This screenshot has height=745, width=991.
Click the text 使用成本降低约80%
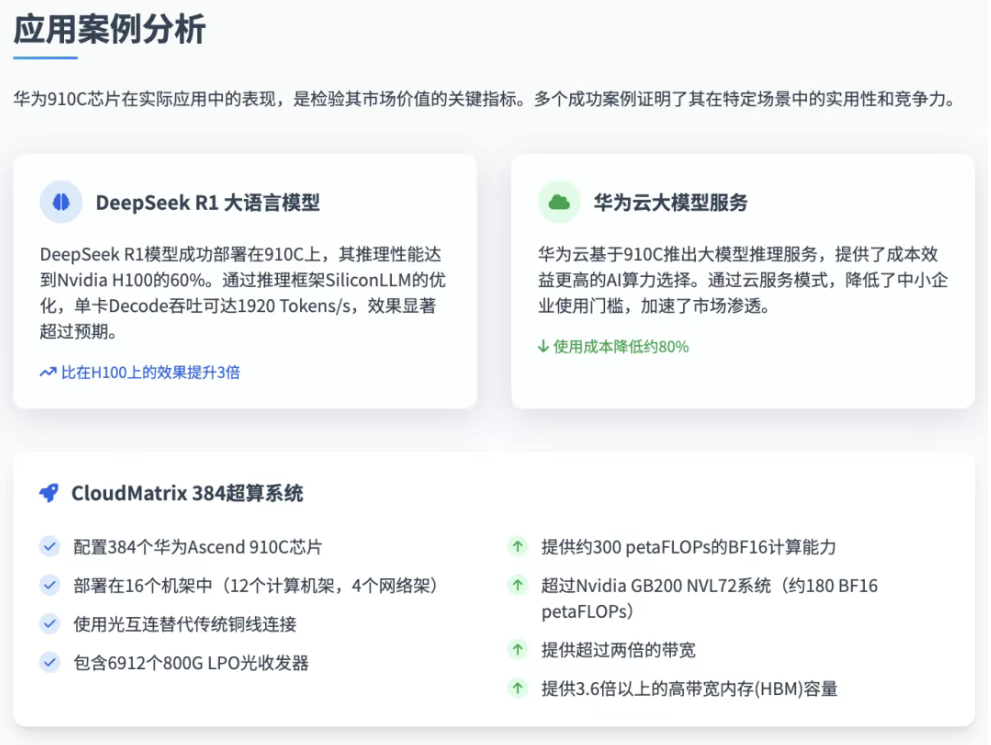[621, 346]
